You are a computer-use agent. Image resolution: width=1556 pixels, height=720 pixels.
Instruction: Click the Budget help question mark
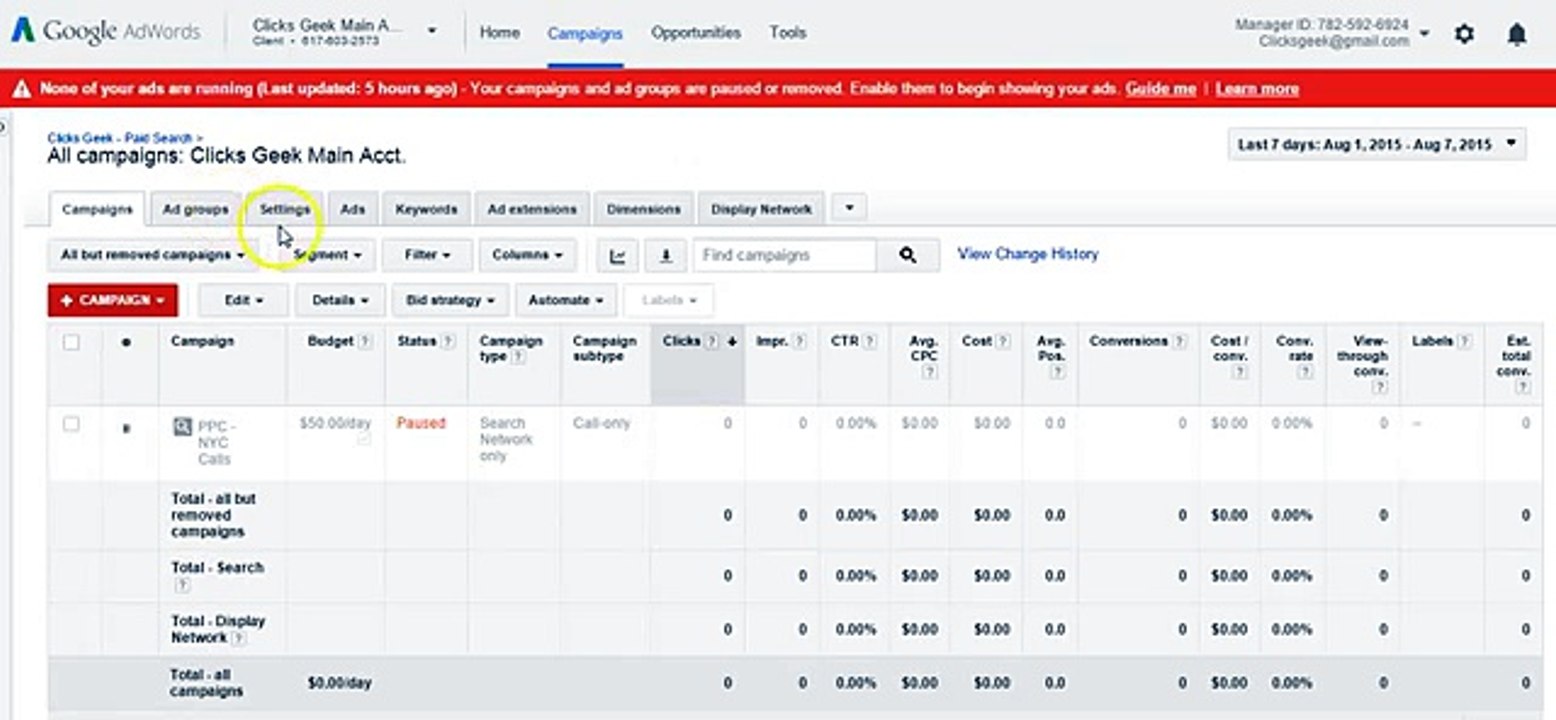click(x=365, y=342)
